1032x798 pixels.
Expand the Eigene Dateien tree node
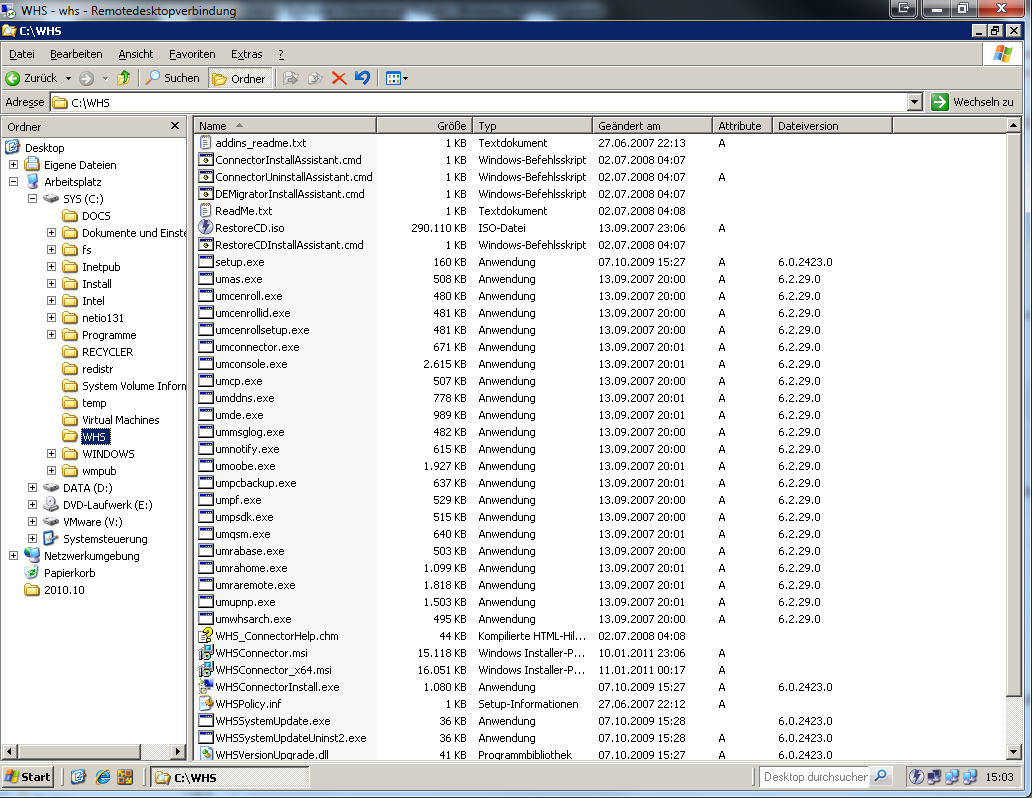click(x=13, y=165)
